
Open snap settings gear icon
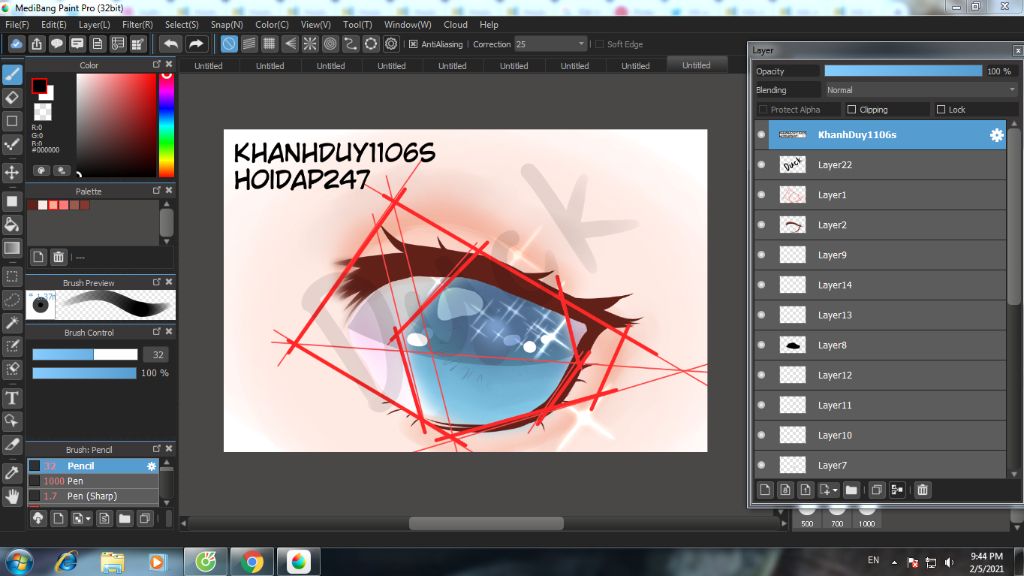(x=391, y=44)
